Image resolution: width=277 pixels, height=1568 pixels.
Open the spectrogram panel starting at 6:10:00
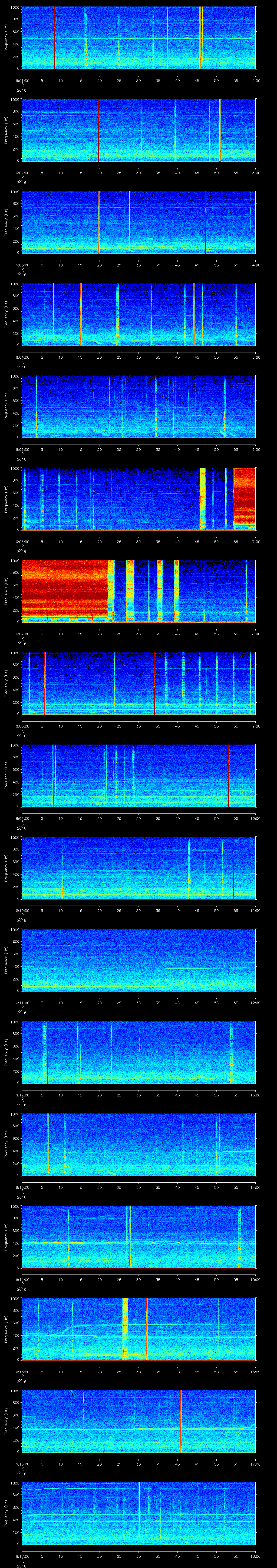[x=139, y=868]
